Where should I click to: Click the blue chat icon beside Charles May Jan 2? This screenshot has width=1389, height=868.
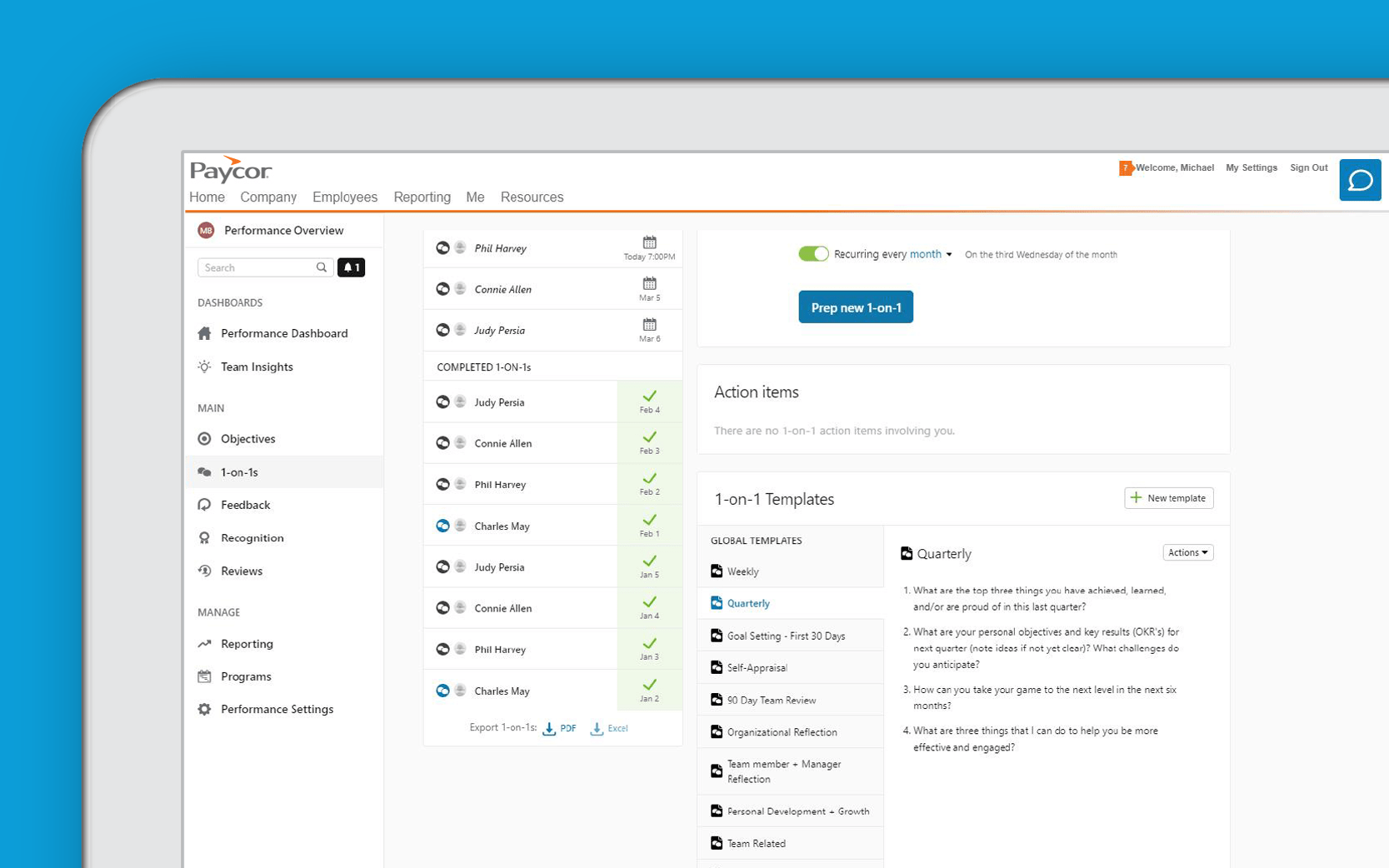(442, 691)
